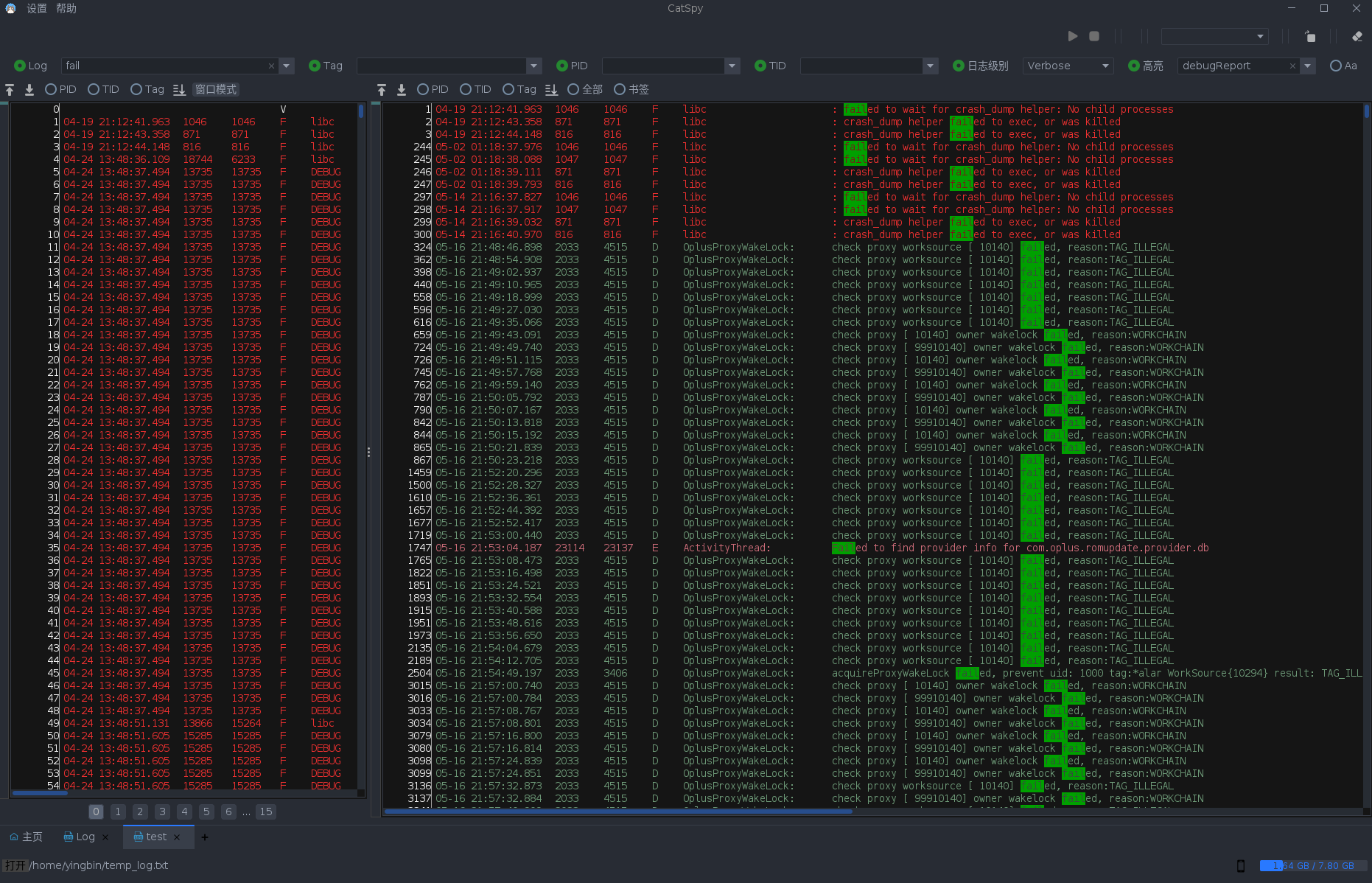Open the Verbose log level dropdown

(1068, 66)
